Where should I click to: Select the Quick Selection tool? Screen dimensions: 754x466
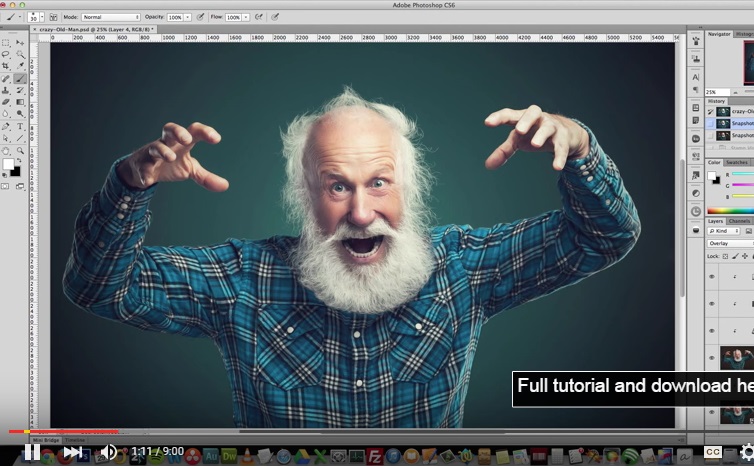pos(20,54)
